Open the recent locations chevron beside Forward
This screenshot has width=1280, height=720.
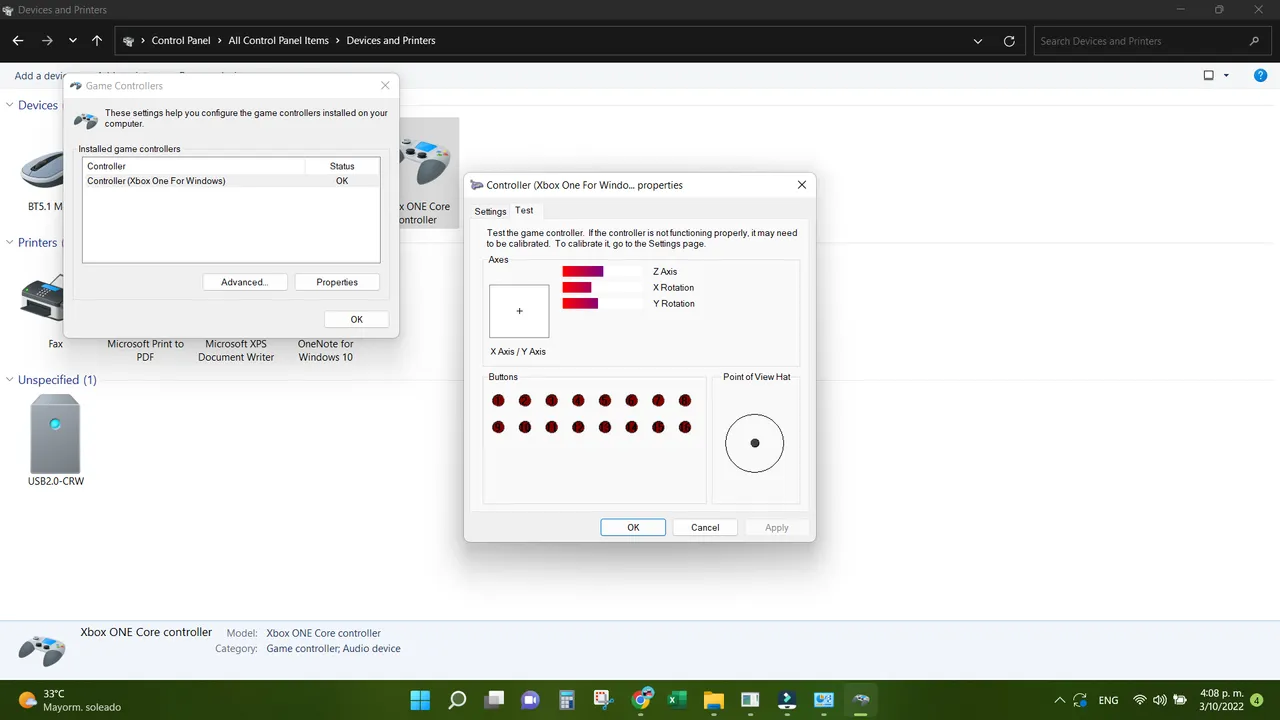[x=73, y=41]
